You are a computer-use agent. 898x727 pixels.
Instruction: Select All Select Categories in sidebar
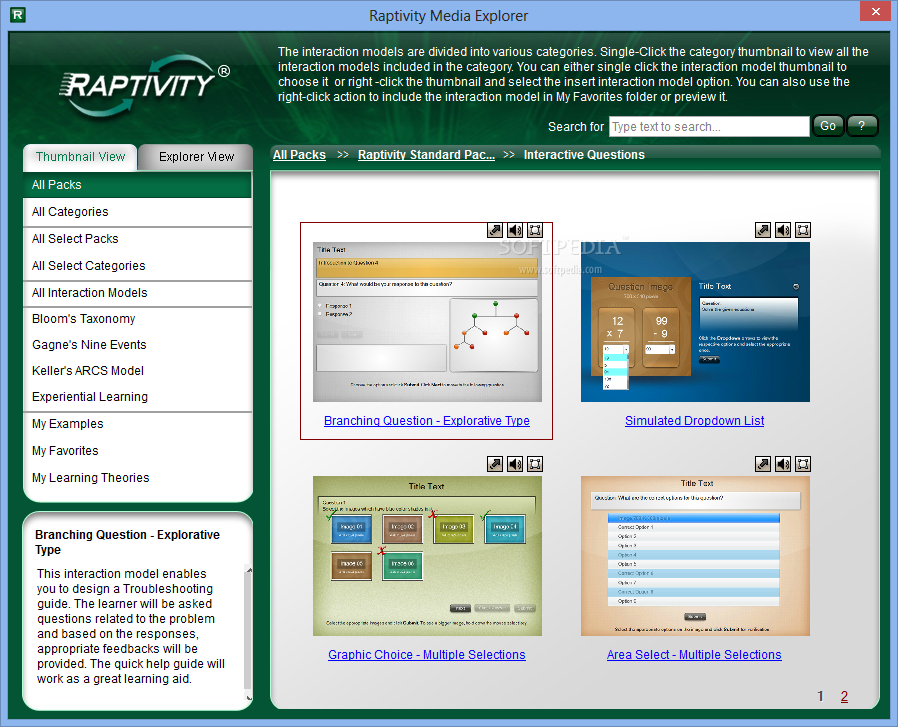(x=137, y=266)
